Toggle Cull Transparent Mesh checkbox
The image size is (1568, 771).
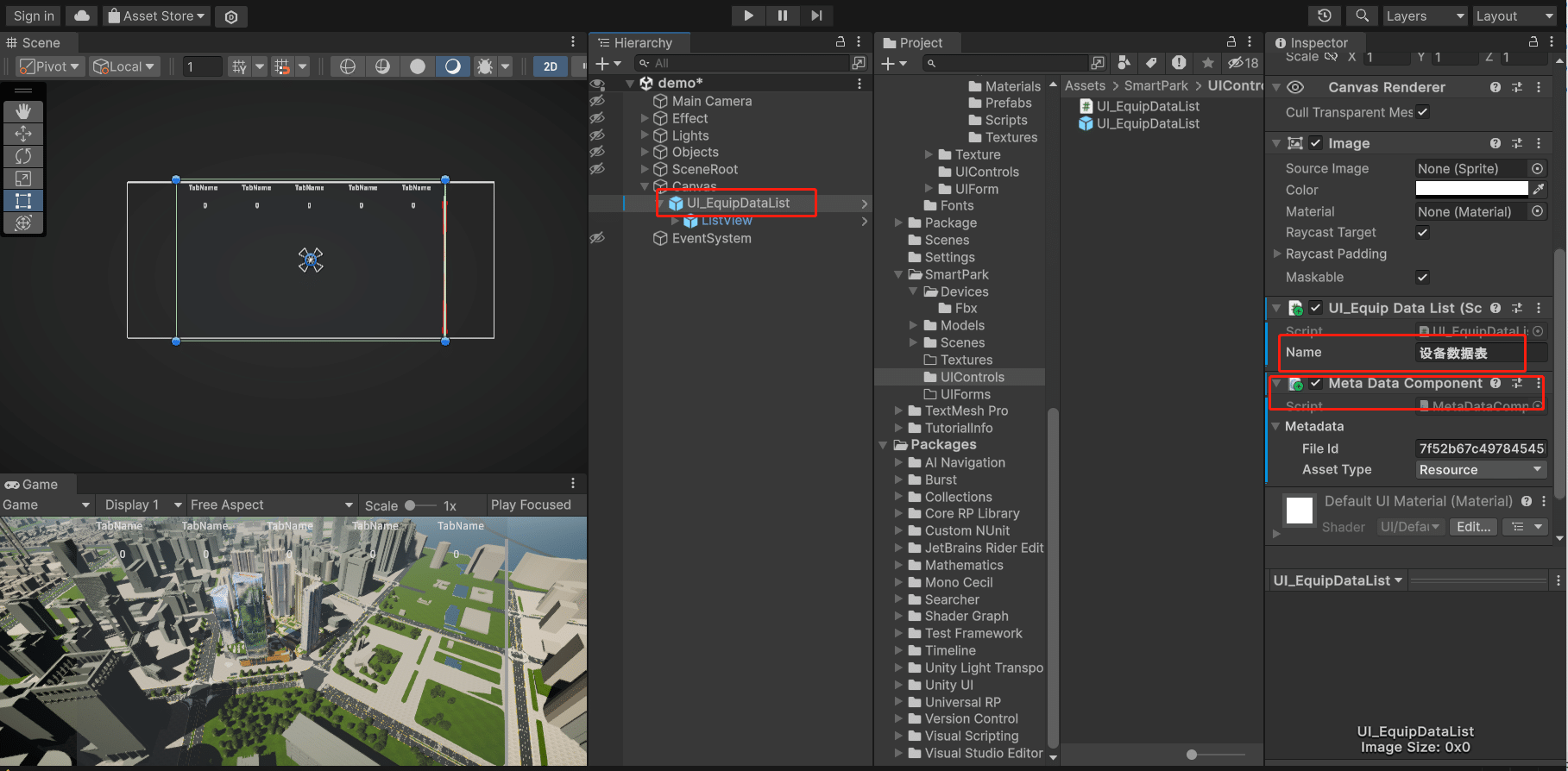coord(1423,112)
